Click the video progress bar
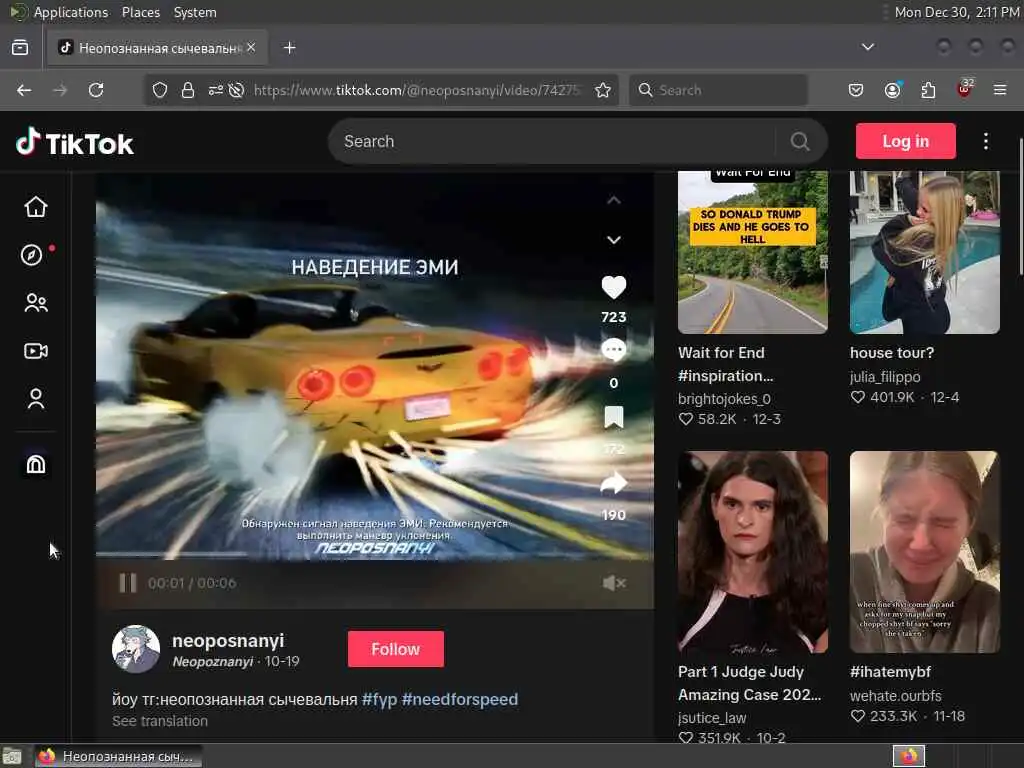This screenshot has width=1024, height=768. click(x=375, y=556)
